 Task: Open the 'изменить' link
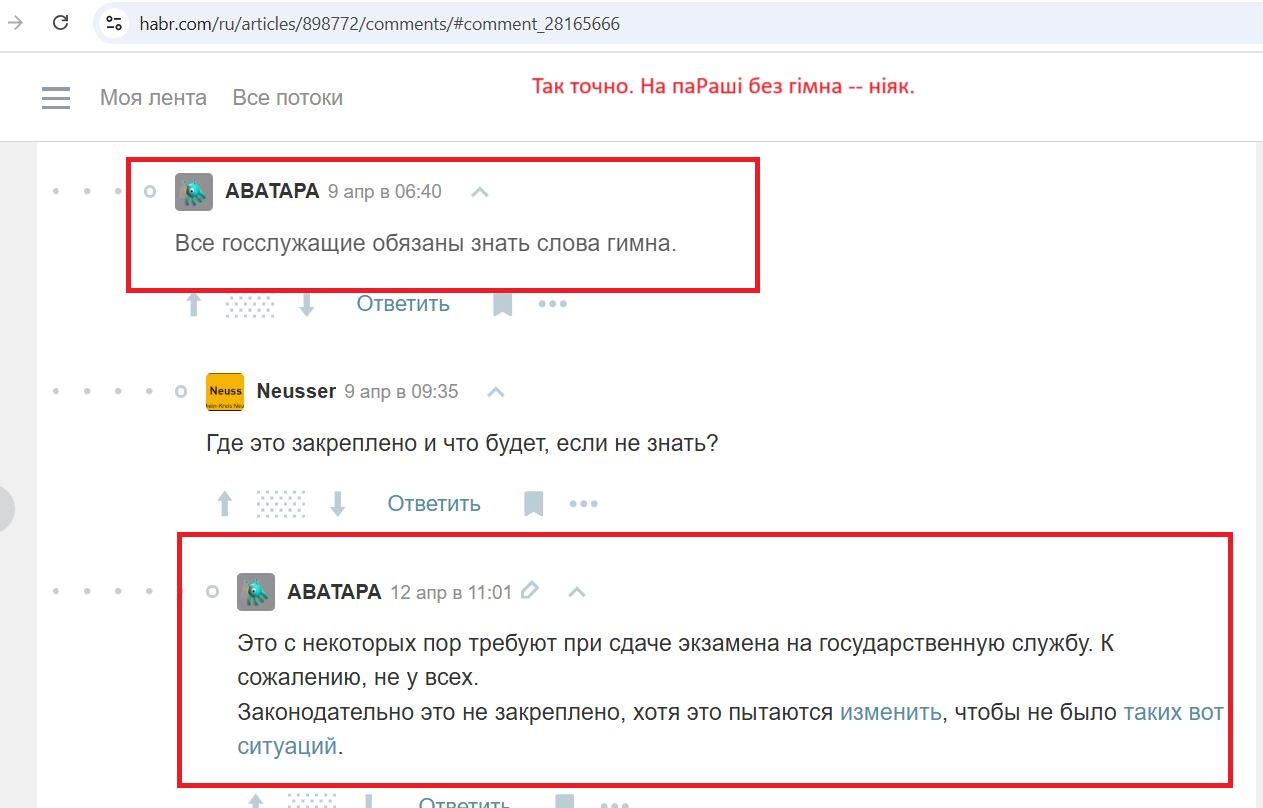(x=891, y=712)
